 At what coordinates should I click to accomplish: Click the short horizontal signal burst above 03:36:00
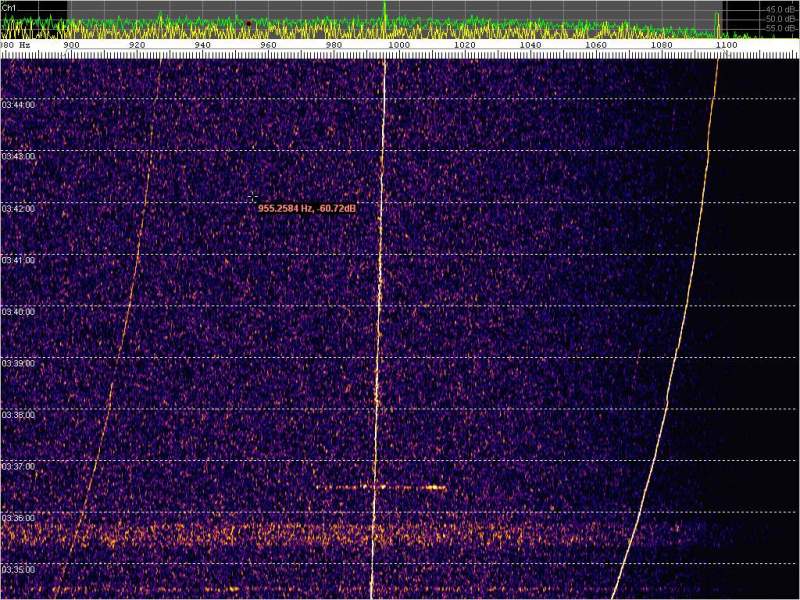tap(380, 487)
